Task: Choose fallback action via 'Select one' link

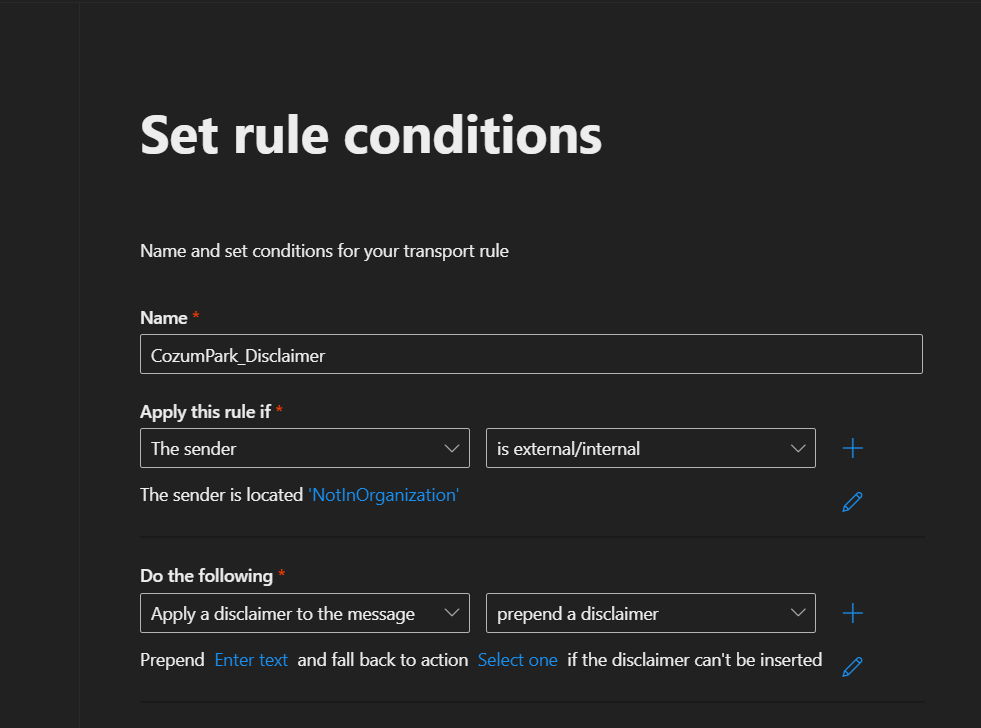Action: pyautogui.click(x=517, y=660)
